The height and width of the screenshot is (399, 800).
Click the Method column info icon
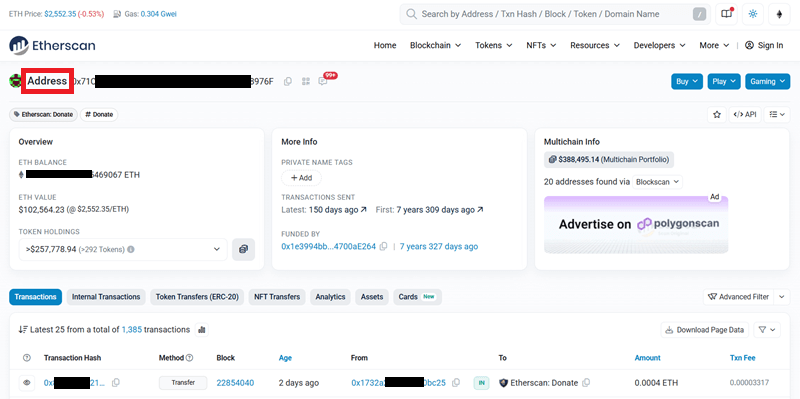(190, 358)
